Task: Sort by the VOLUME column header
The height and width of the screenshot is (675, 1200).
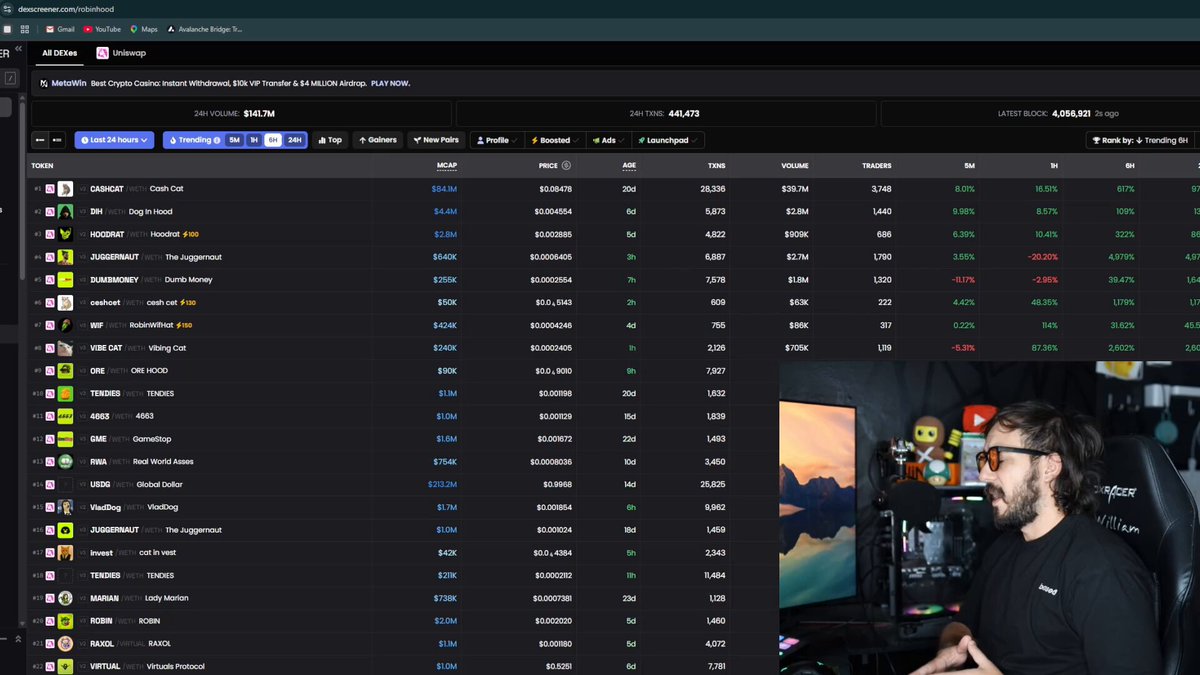Action: coord(795,166)
